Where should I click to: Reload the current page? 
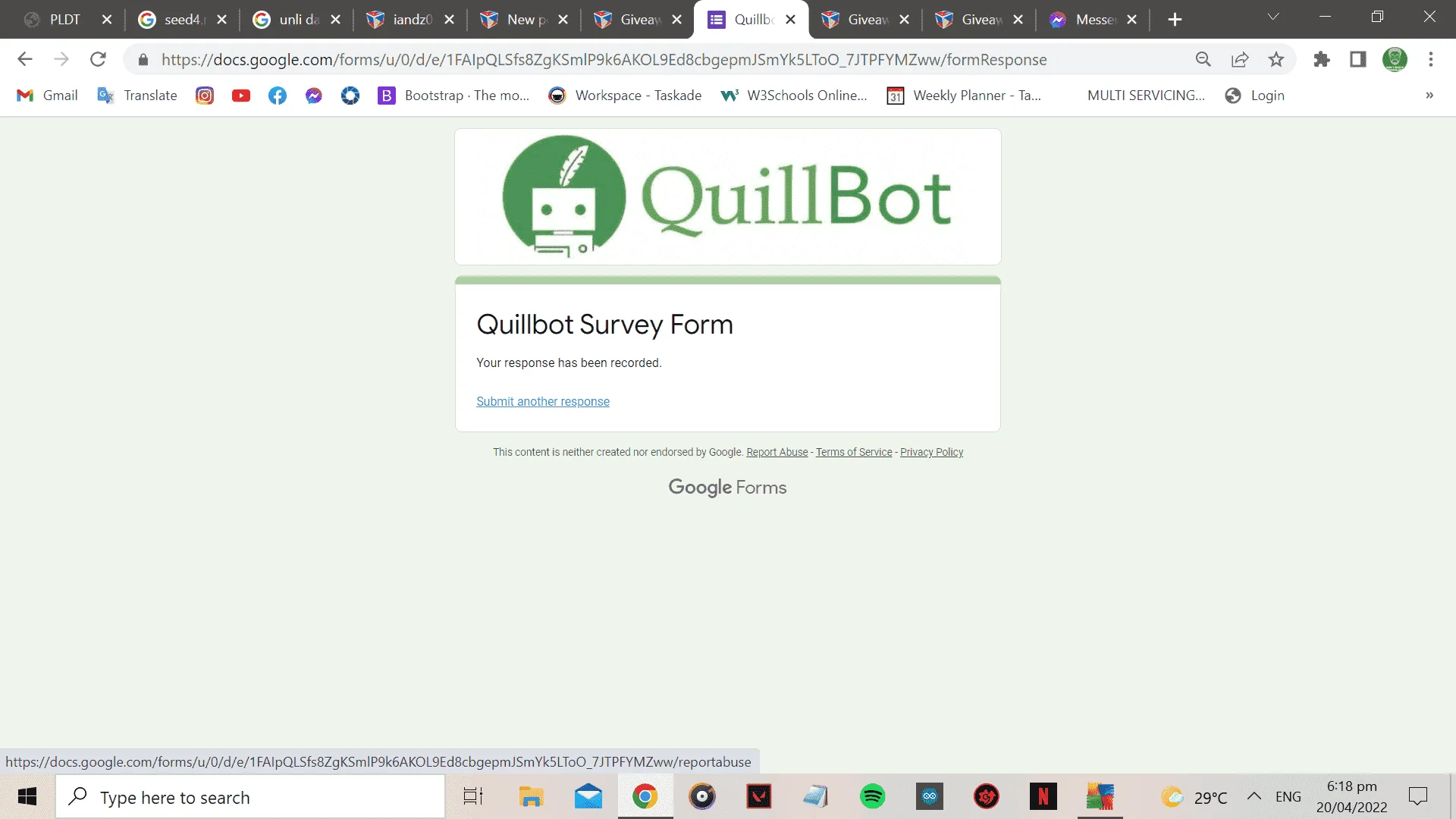(x=98, y=59)
